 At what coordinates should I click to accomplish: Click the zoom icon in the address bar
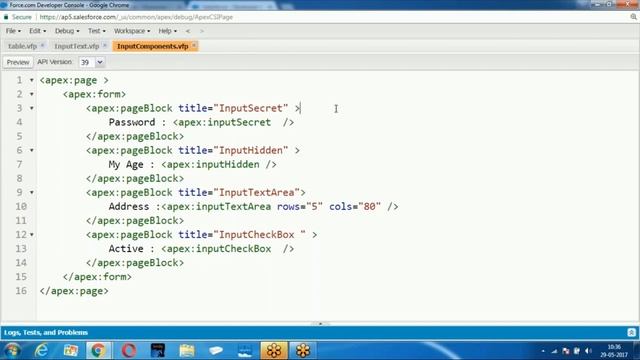tap(633, 17)
